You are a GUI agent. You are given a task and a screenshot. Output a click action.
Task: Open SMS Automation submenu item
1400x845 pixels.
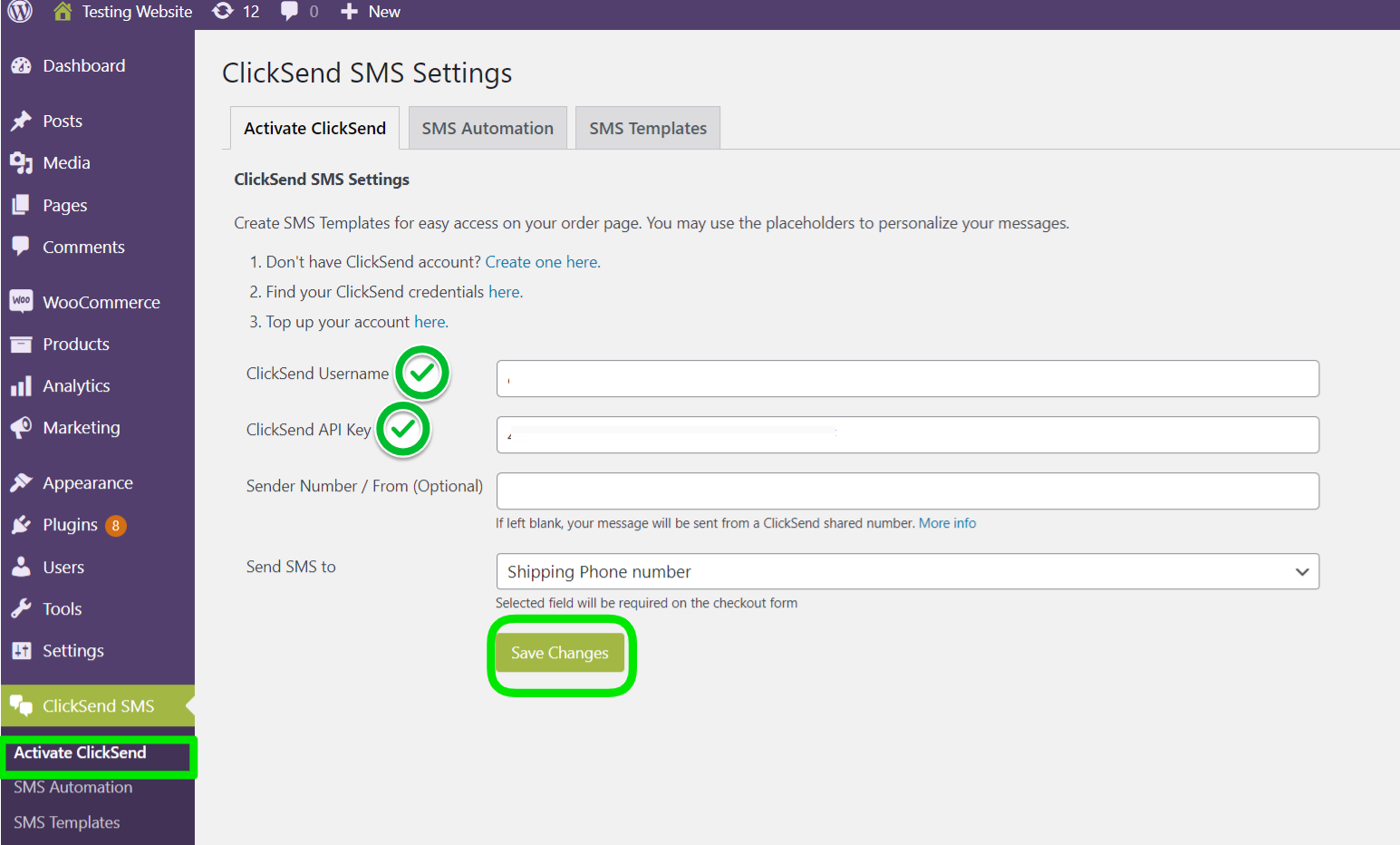click(72, 787)
